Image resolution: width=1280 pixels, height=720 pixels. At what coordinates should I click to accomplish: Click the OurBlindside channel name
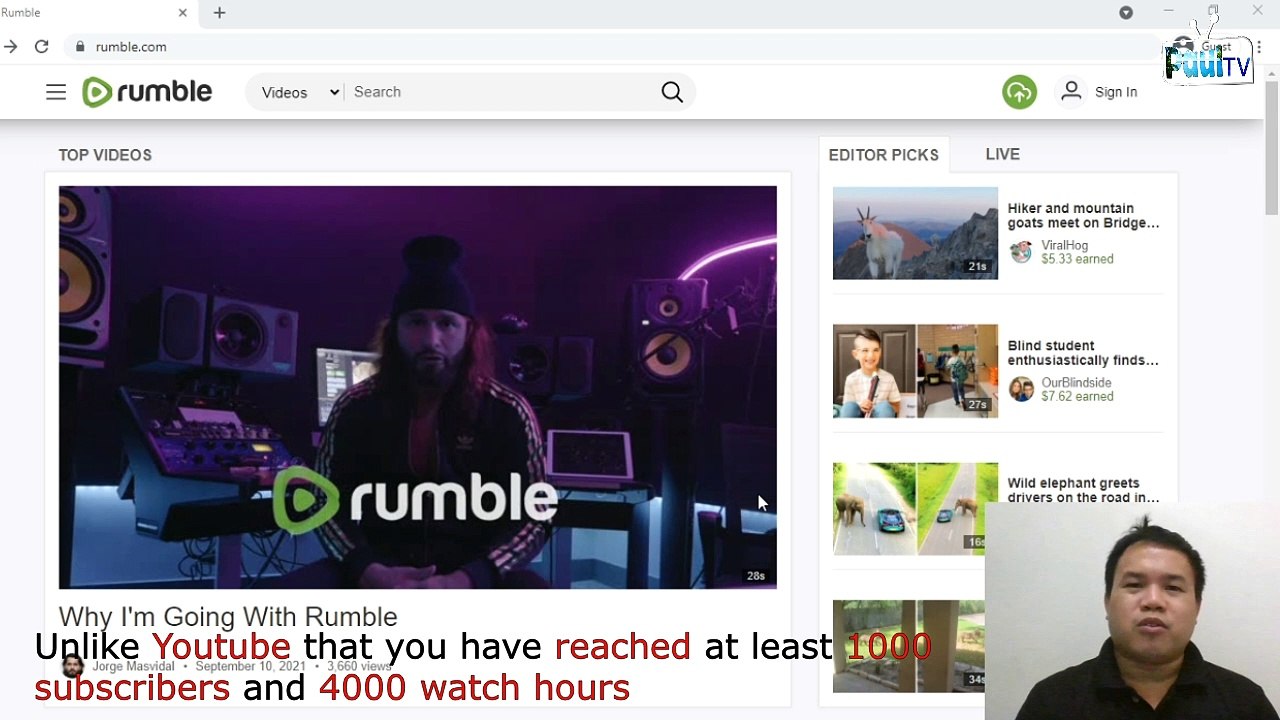(1076, 383)
